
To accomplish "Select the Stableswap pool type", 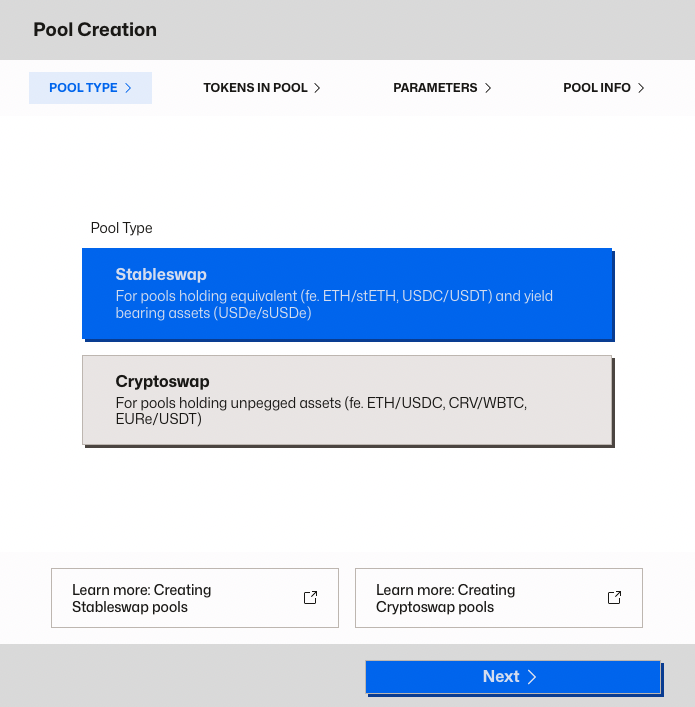I will click(x=346, y=293).
